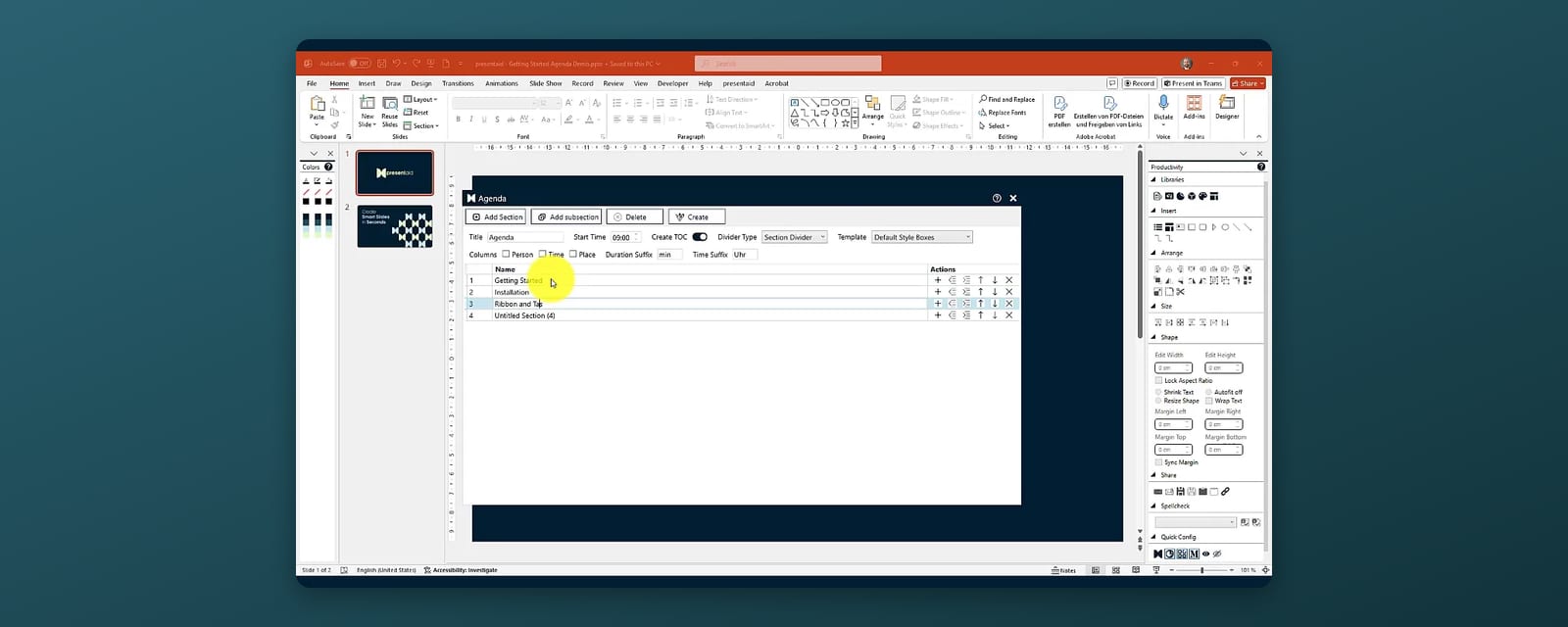Open the Template dropdown
Viewport: 1568px width, 627px height.
[921, 237]
